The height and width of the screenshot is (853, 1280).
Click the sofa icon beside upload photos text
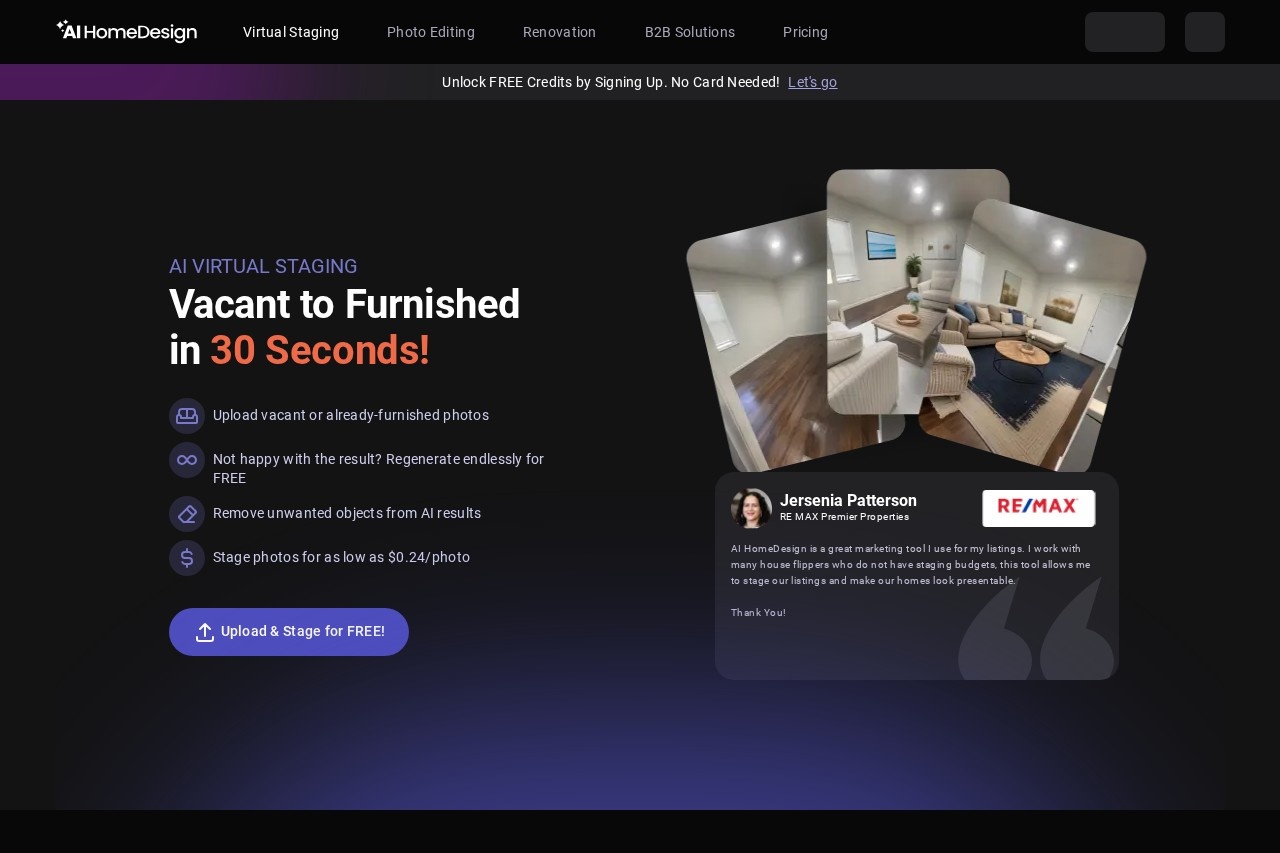(x=187, y=415)
